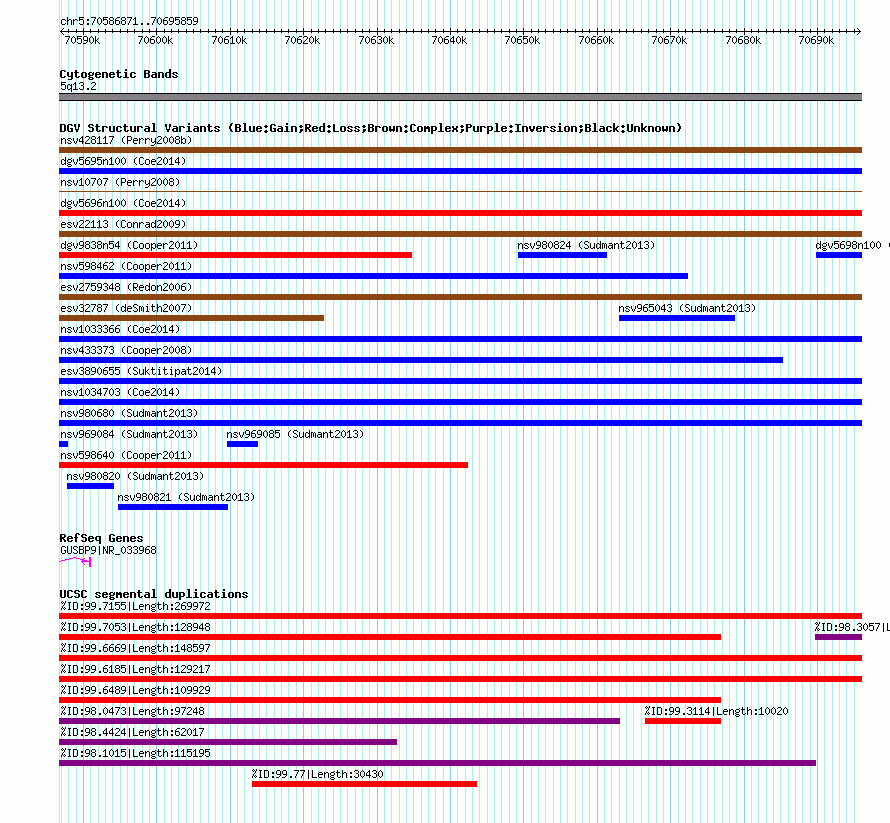Click the blue bar under nsv969085
The width and height of the screenshot is (890, 823).
tap(242, 444)
